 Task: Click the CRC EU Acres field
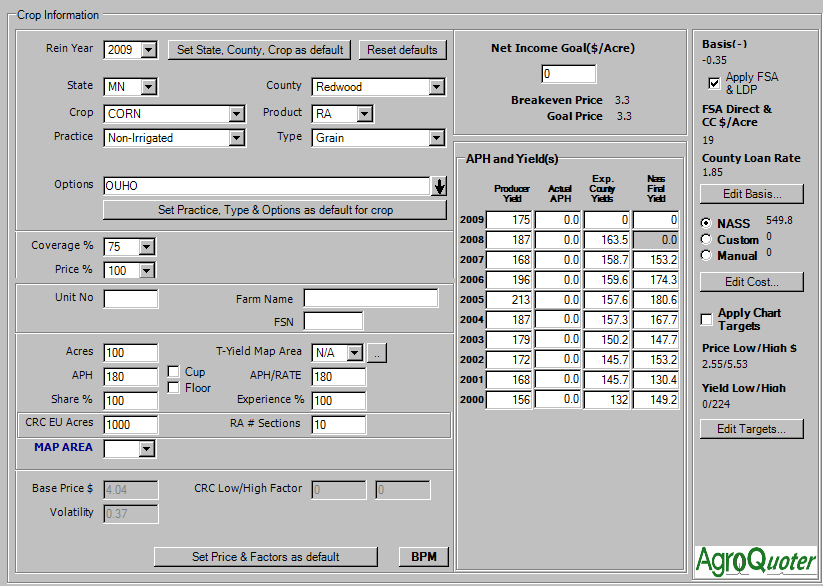pyautogui.click(x=131, y=425)
